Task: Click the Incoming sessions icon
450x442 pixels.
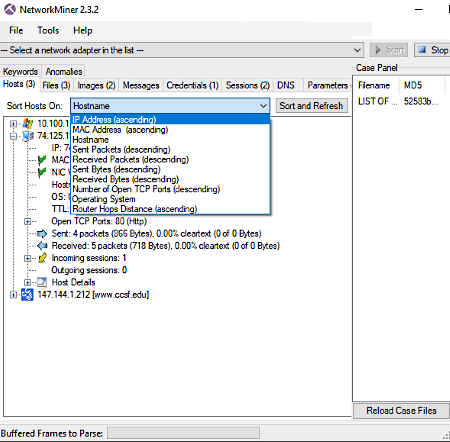Action: click(42, 258)
